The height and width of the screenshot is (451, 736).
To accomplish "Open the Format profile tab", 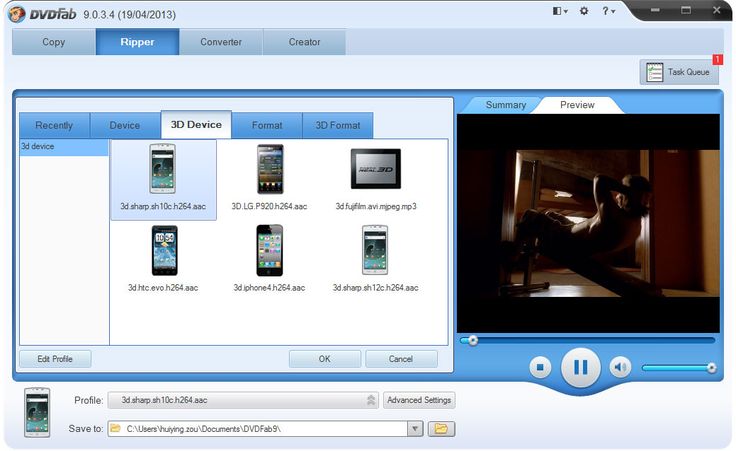I will tap(267, 125).
